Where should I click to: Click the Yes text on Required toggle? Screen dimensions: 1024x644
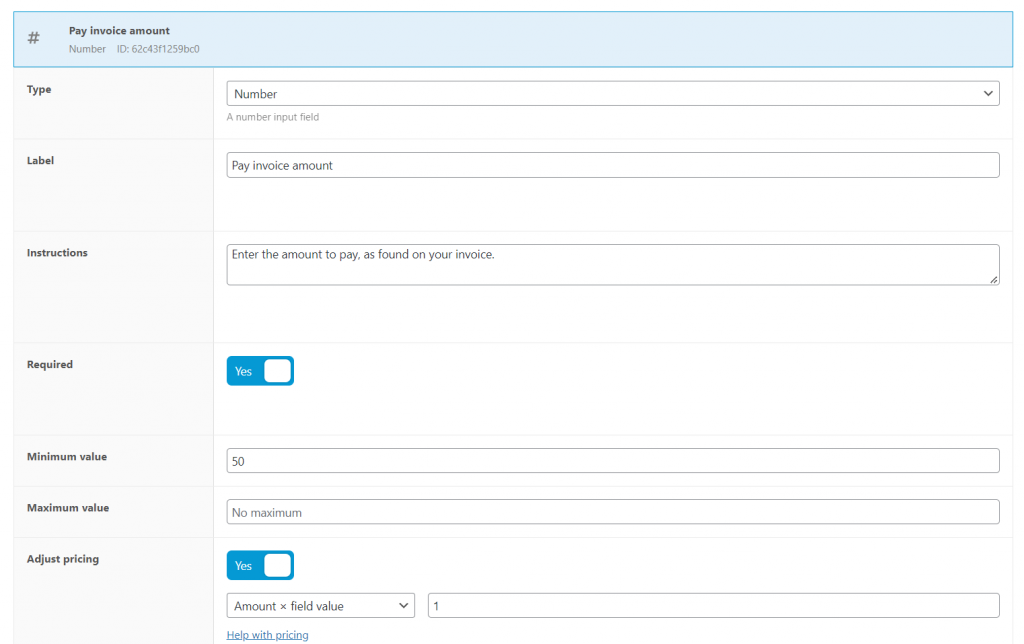click(245, 370)
